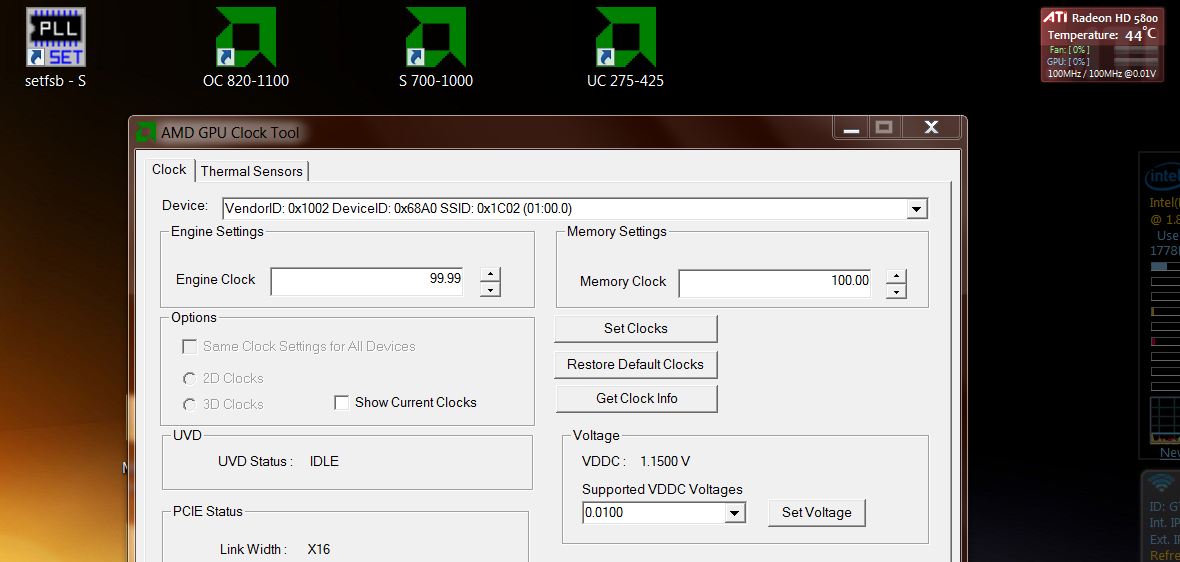This screenshot has width=1180, height=562.
Task: Click the Set Voltage button
Action: coord(817,512)
